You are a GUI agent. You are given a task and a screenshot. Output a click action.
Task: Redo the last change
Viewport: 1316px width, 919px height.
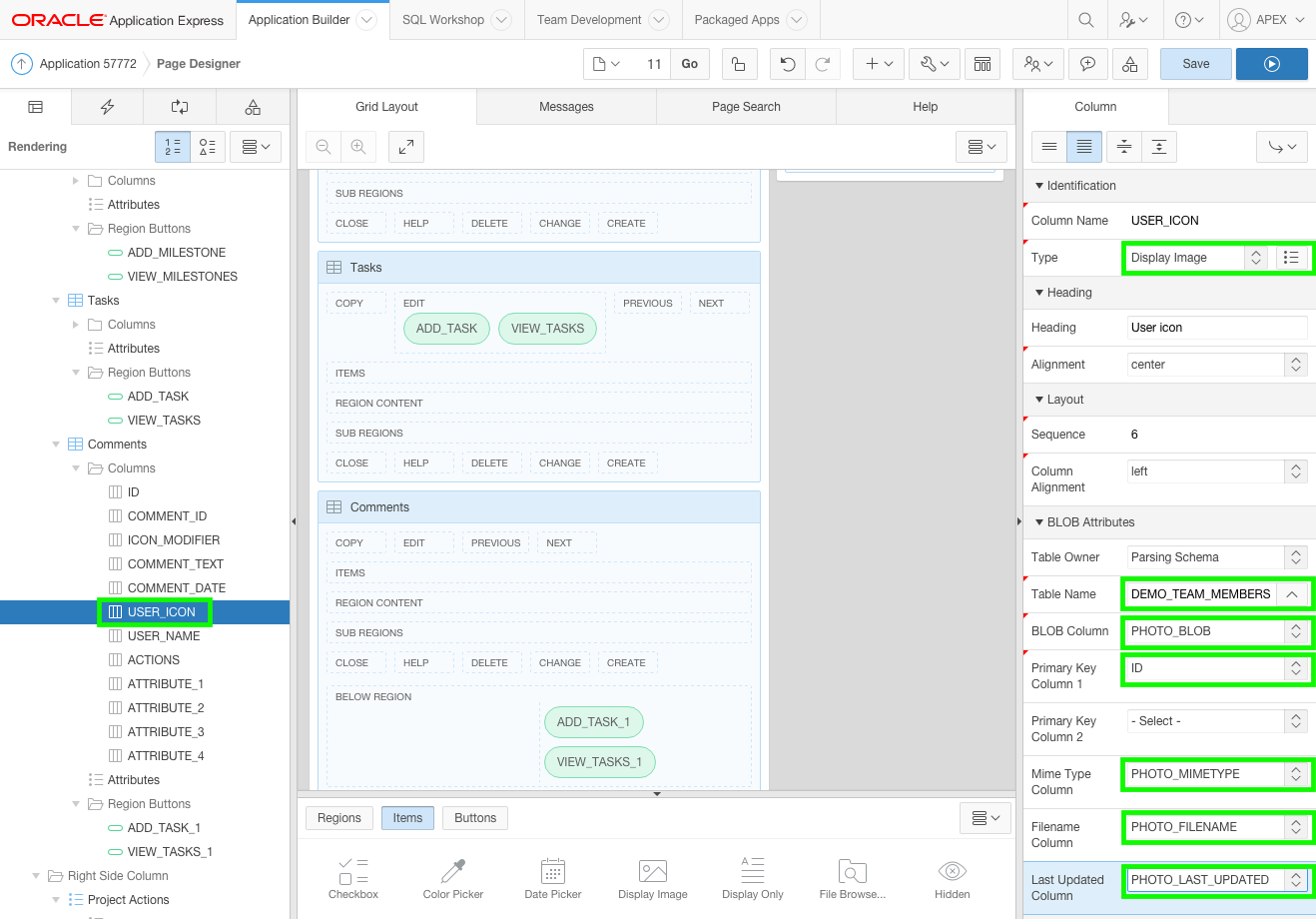[823, 64]
